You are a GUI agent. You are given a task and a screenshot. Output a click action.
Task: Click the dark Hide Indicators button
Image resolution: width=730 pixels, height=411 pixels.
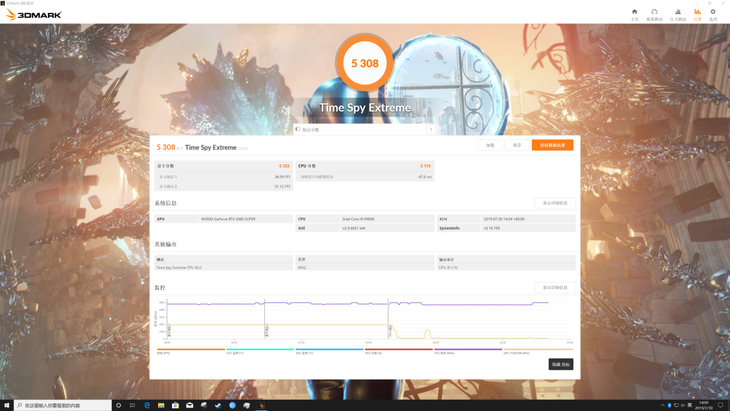pos(561,364)
